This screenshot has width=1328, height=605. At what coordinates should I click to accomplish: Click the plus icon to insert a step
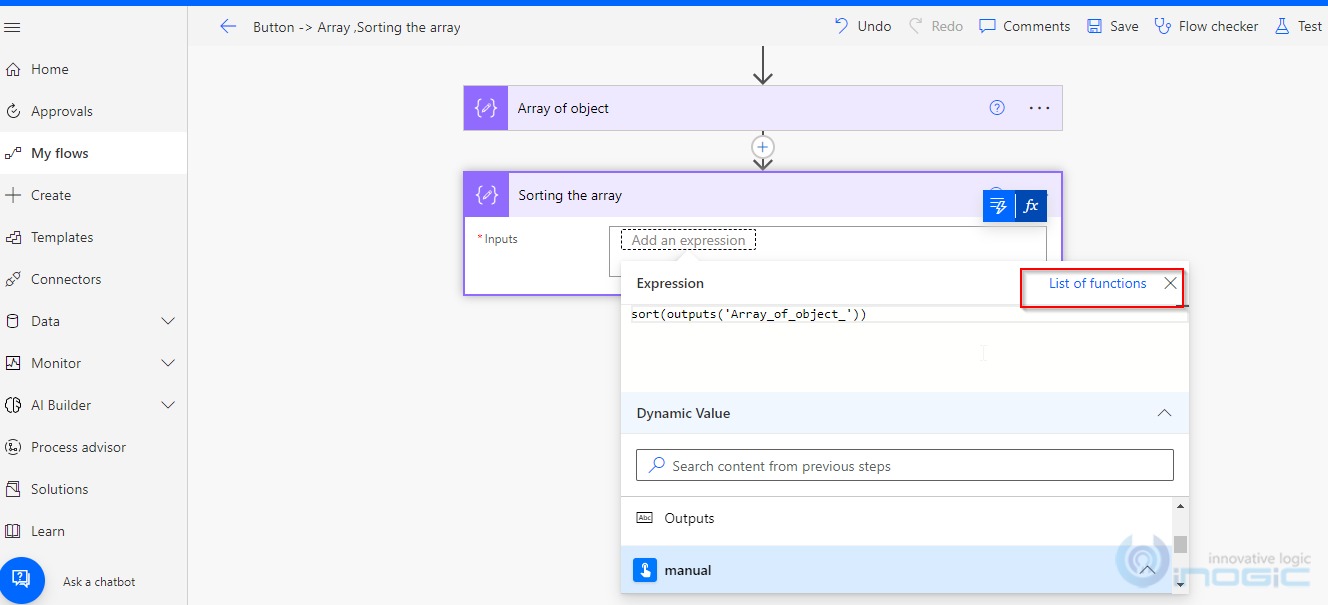762,146
